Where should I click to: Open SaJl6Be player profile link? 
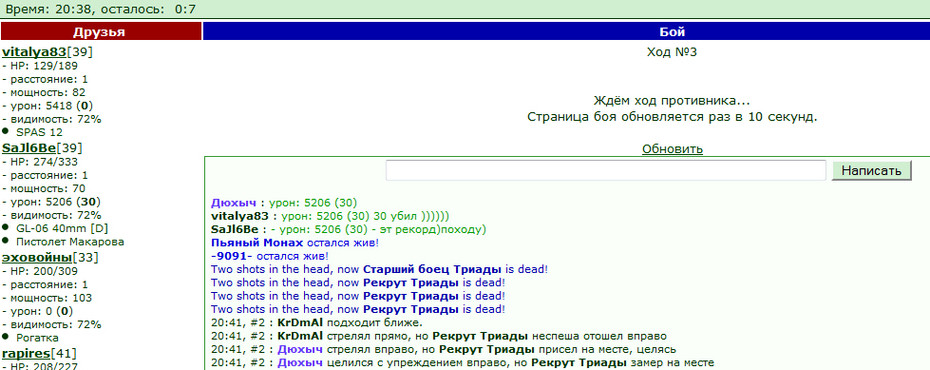(29, 148)
